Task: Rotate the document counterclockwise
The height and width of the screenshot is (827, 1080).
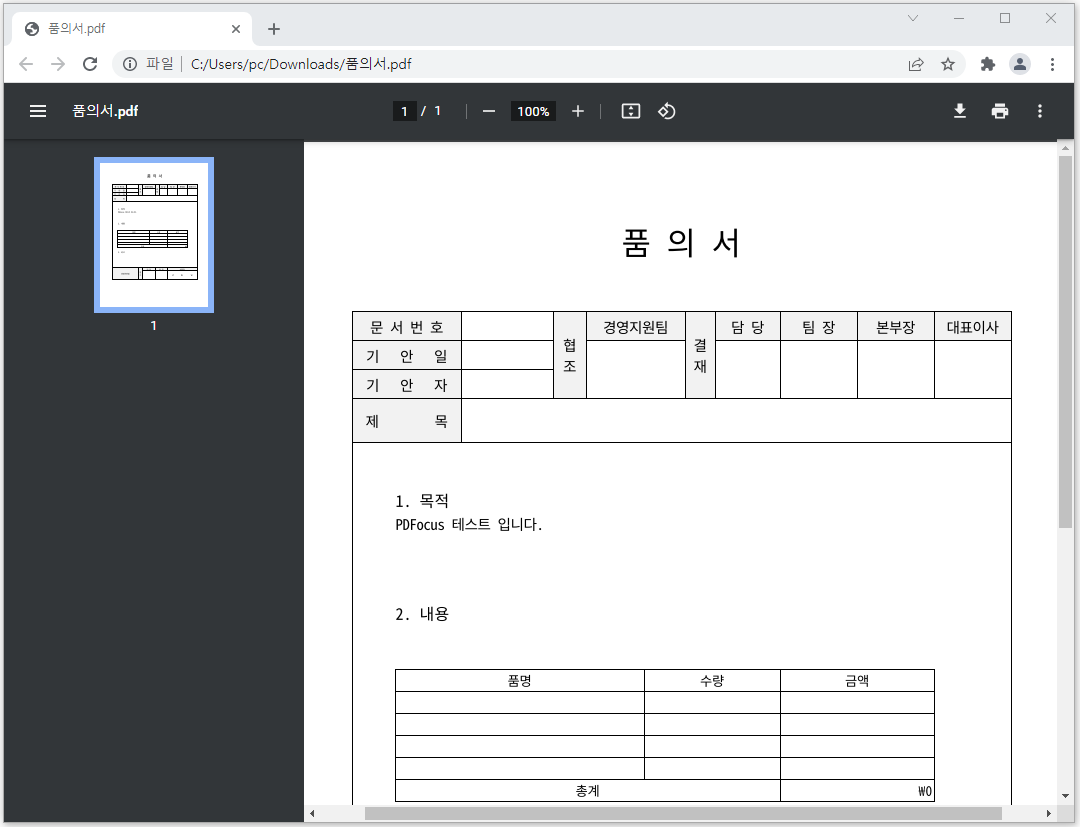Action: 666,111
